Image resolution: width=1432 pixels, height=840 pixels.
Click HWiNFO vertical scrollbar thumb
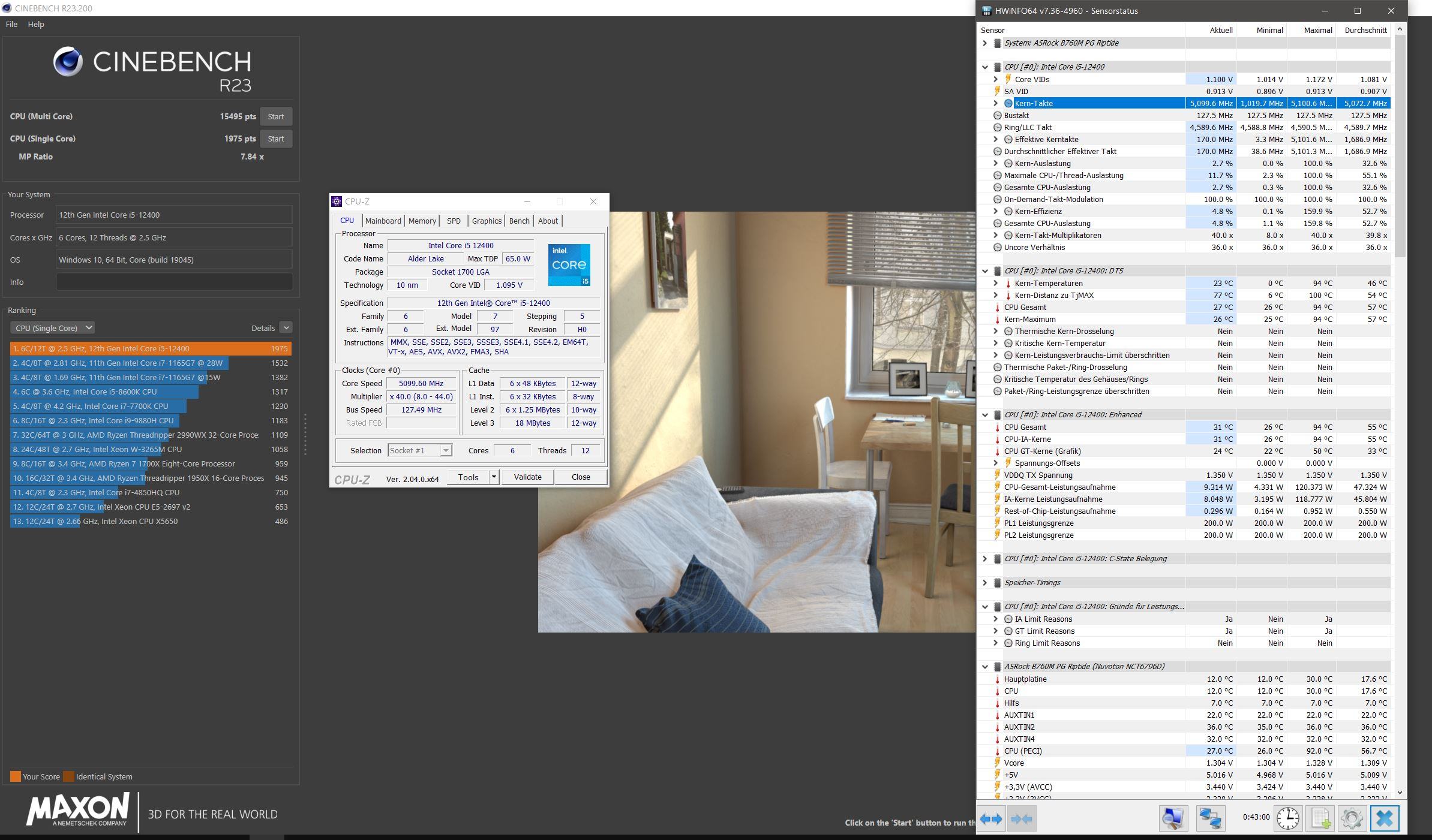pyautogui.click(x=1400, y=146)
